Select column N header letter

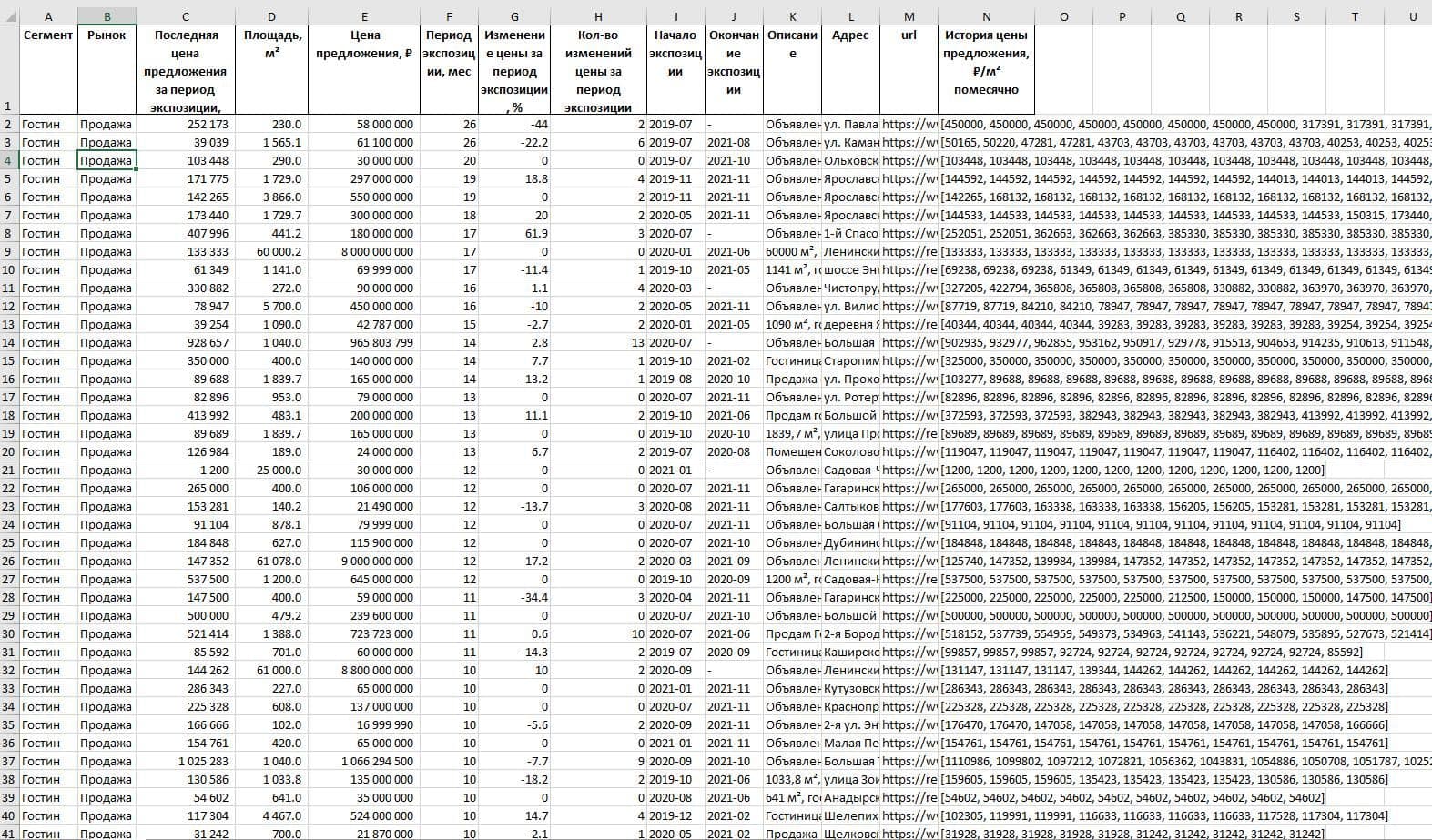click(x=986, y=16)
